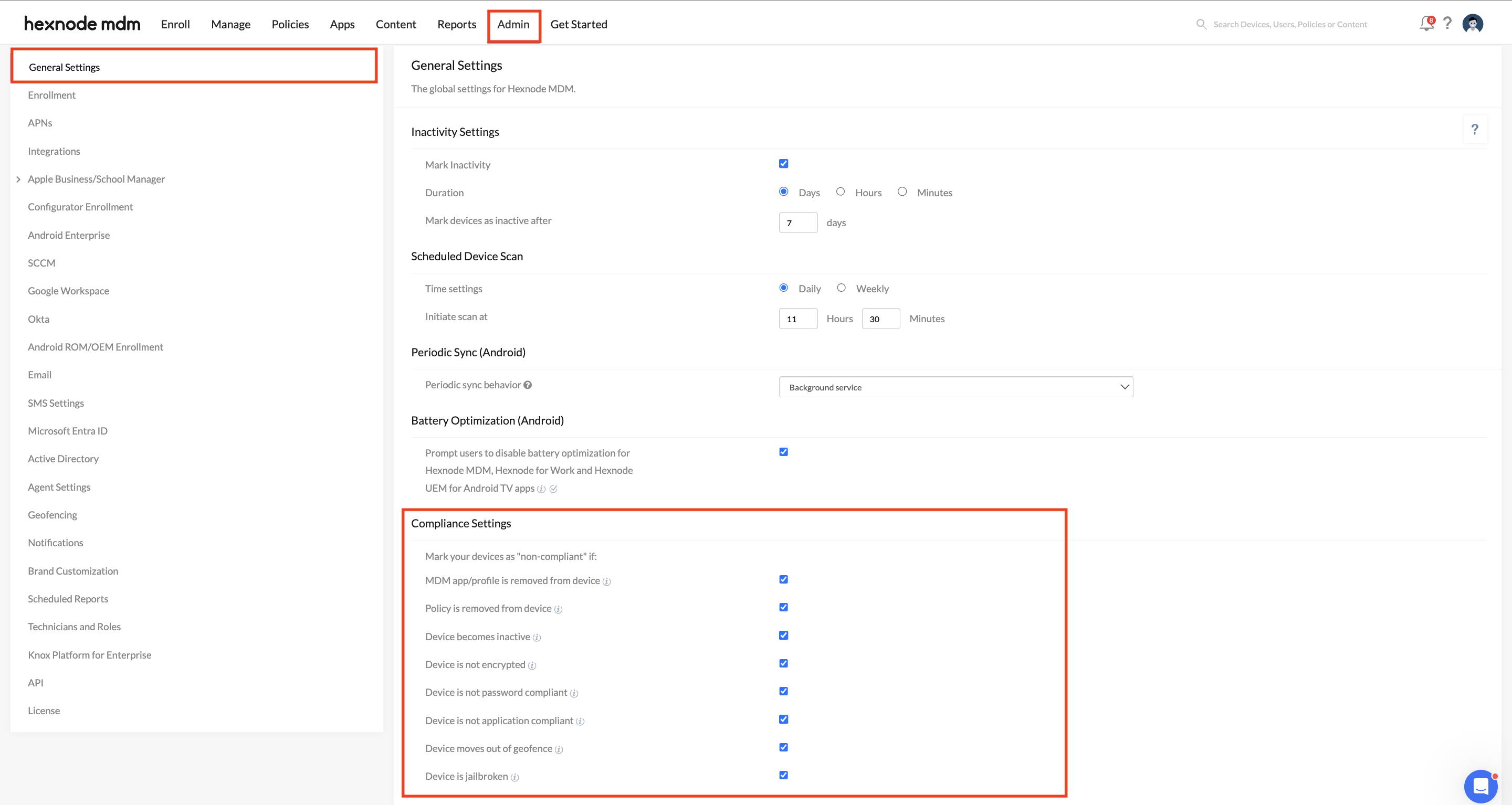Click the search magnifier icon
This screenshot has height=805, width=1512.
coord(1201,24)
